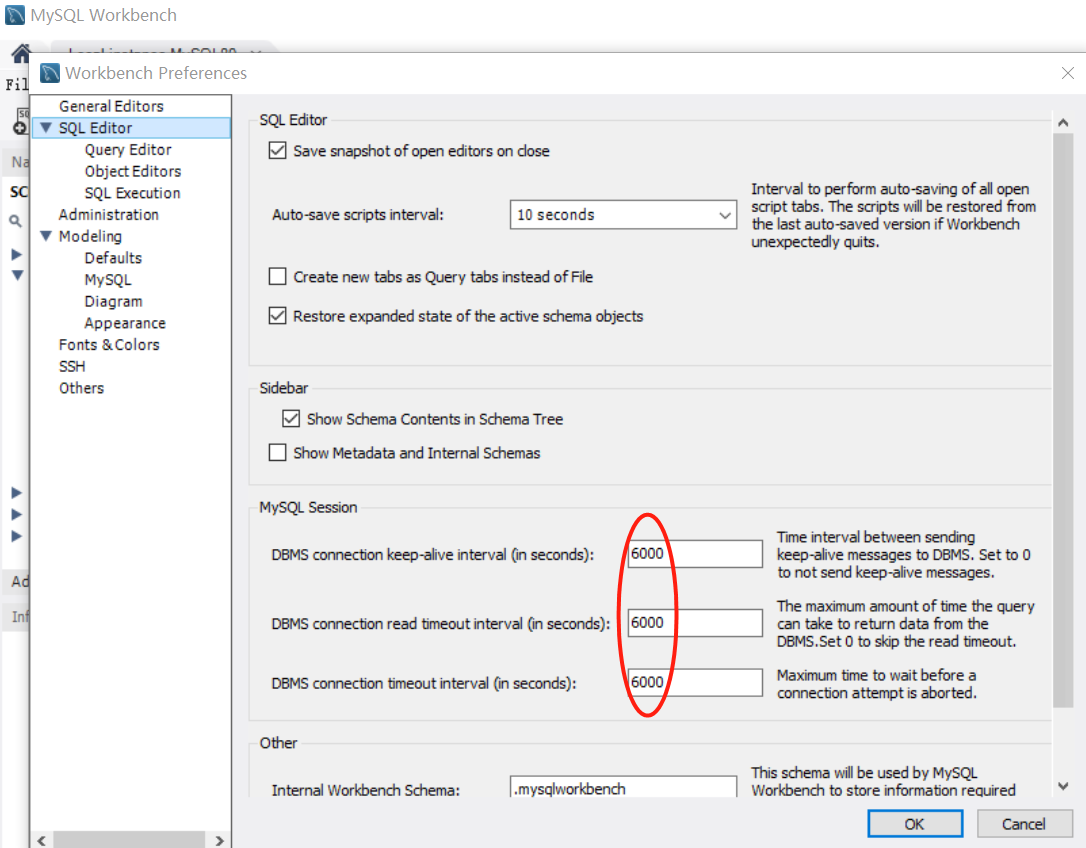The height and width of the screenshot is (848, 1086).
Task: Click right arrow of tree horizontal scrollbar
Action: (220, 840)
